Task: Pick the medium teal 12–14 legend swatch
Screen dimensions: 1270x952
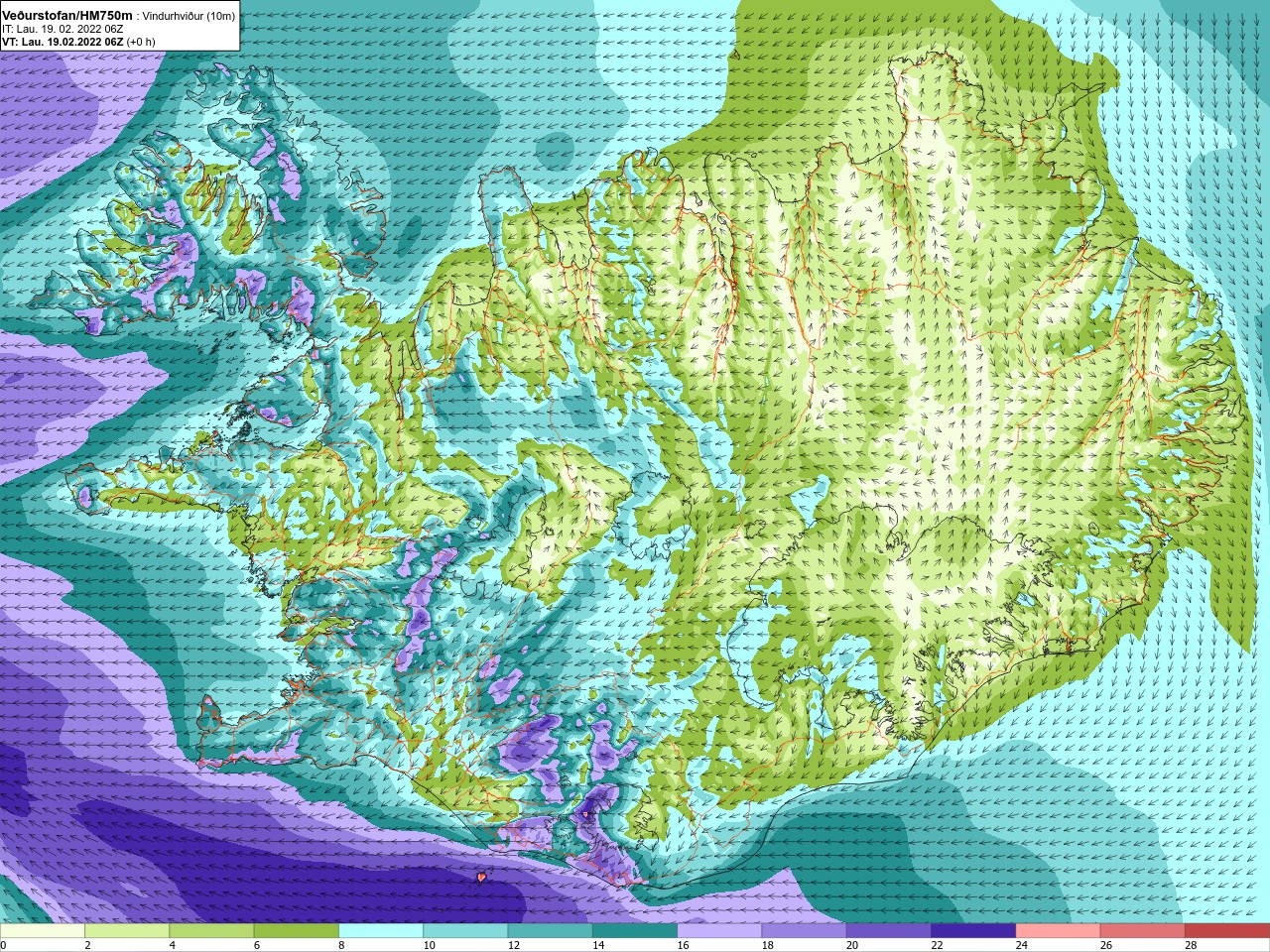Action: click(550, 931)
